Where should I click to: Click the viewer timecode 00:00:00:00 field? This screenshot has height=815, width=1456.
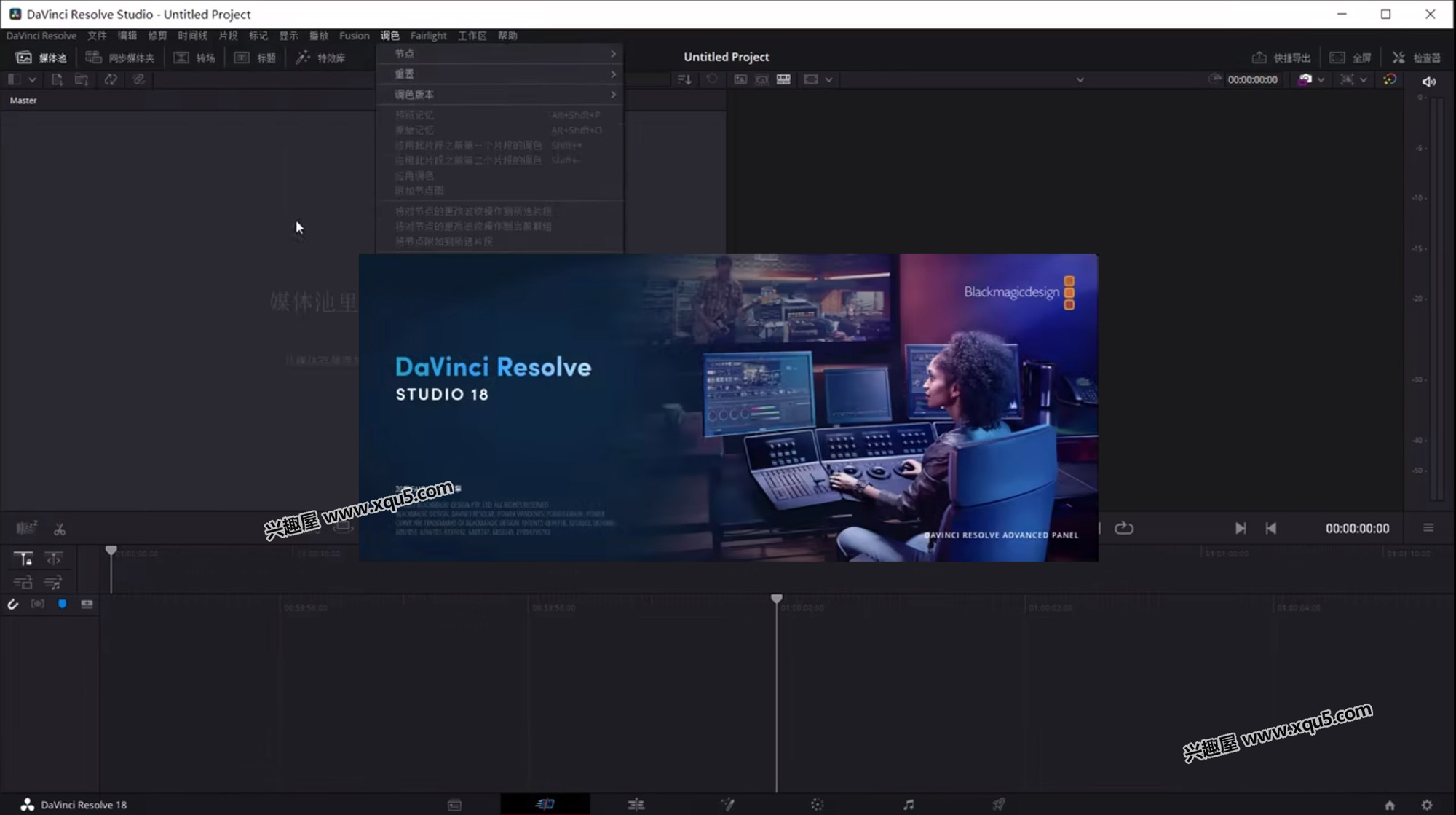pyautogui.click(x=1252, y=79)
